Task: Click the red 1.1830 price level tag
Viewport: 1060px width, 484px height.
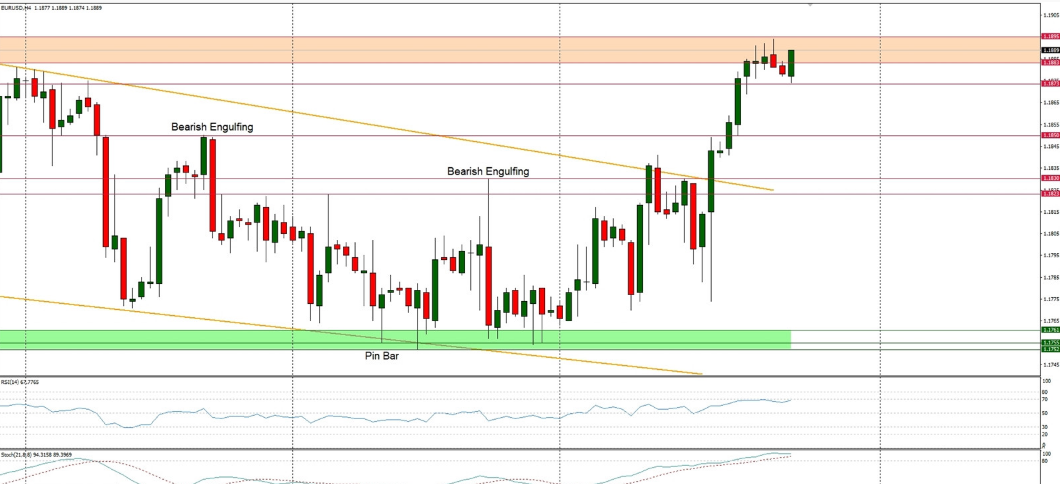Action: click(1050, 178)
